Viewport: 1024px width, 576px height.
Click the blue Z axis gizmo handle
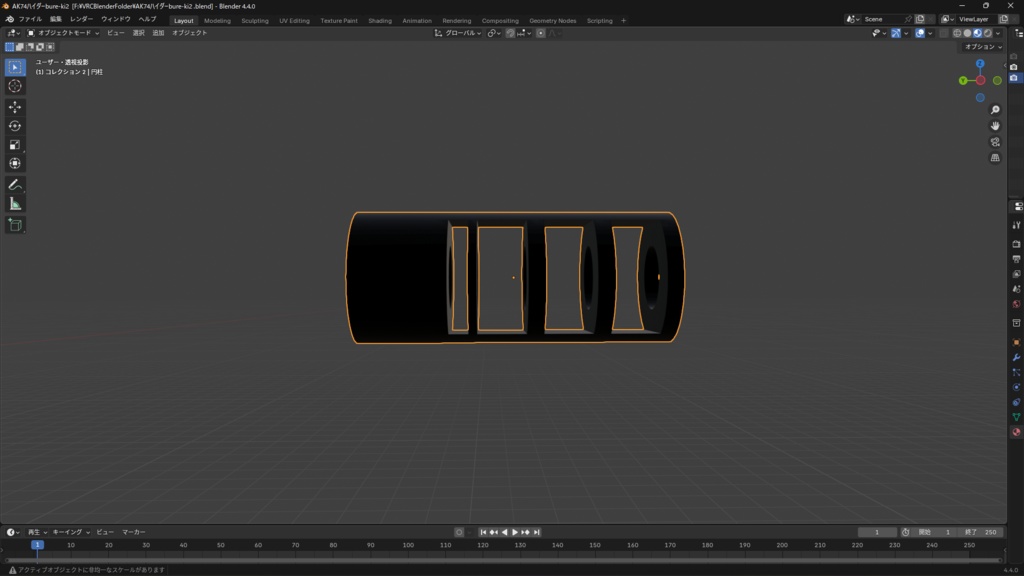(x=980, y=64)
